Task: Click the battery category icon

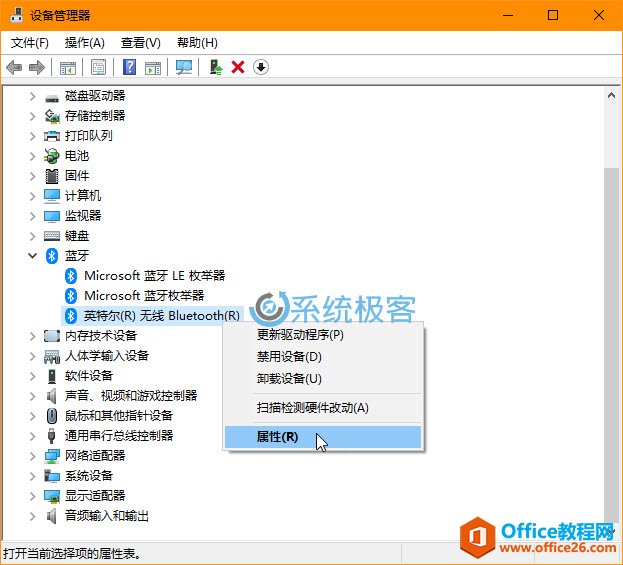Action: coord(52,156)
